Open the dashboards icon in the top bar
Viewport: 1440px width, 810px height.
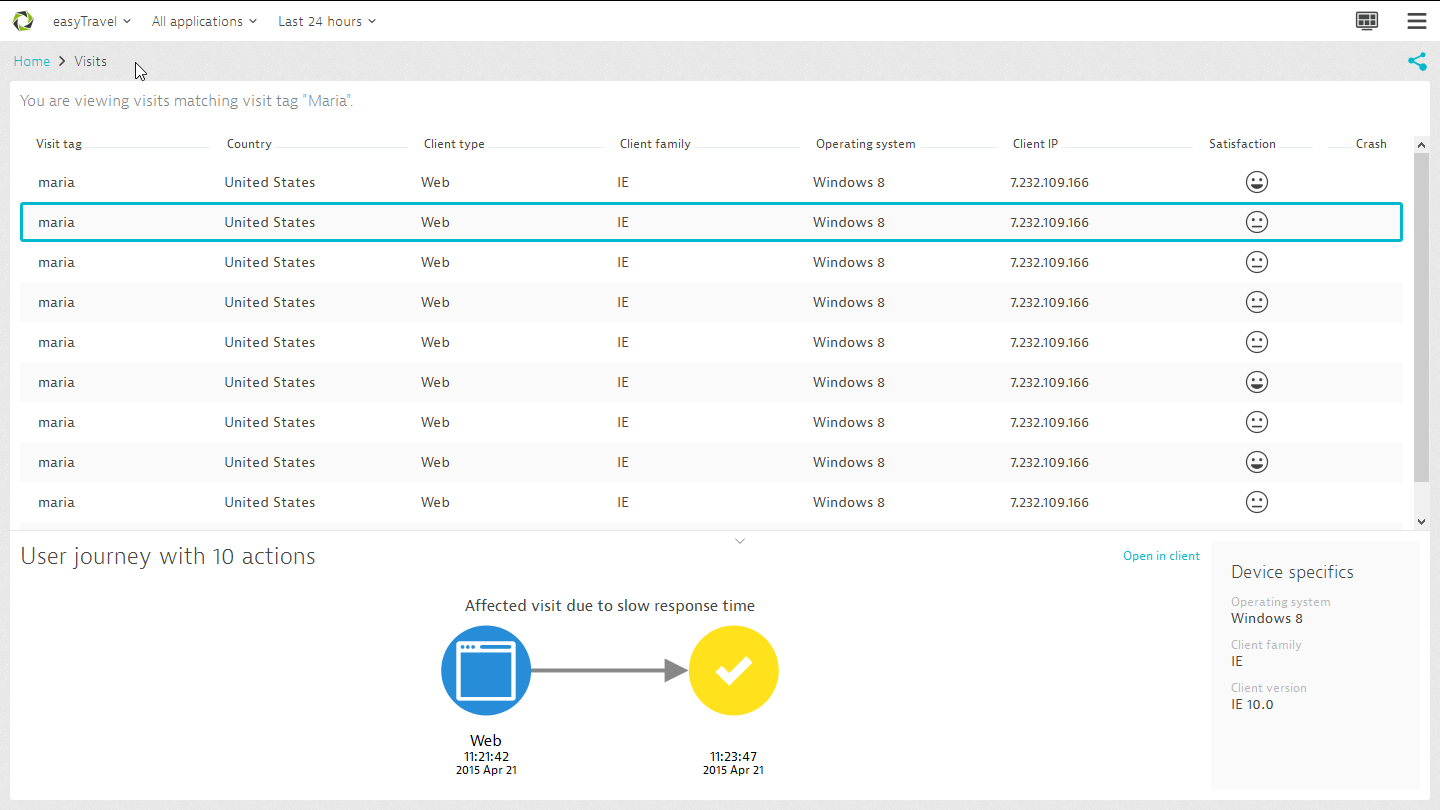(x=1366, y=21)
